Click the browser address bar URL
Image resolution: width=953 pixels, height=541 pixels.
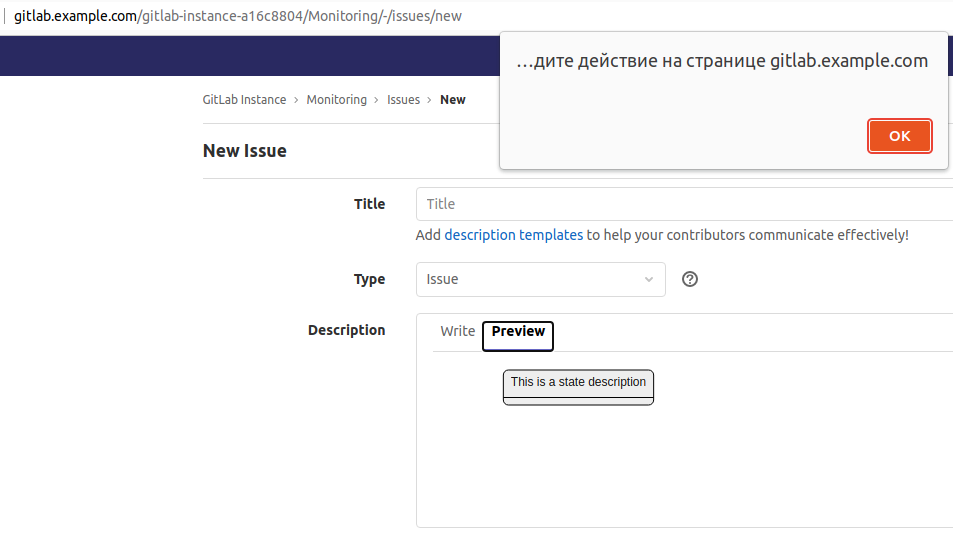[238, 17]
